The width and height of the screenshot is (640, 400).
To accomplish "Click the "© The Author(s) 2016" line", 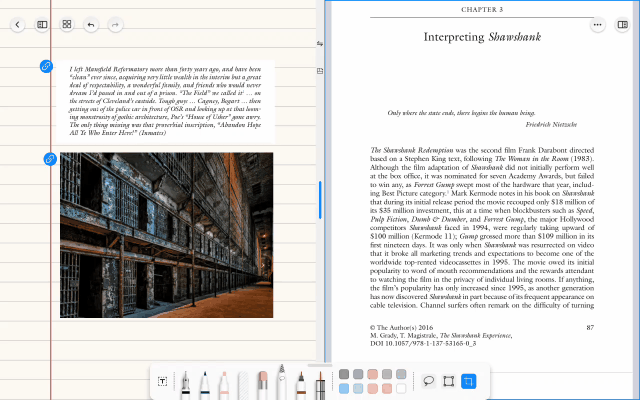I will pyautogui.click(x=401, y=328).
